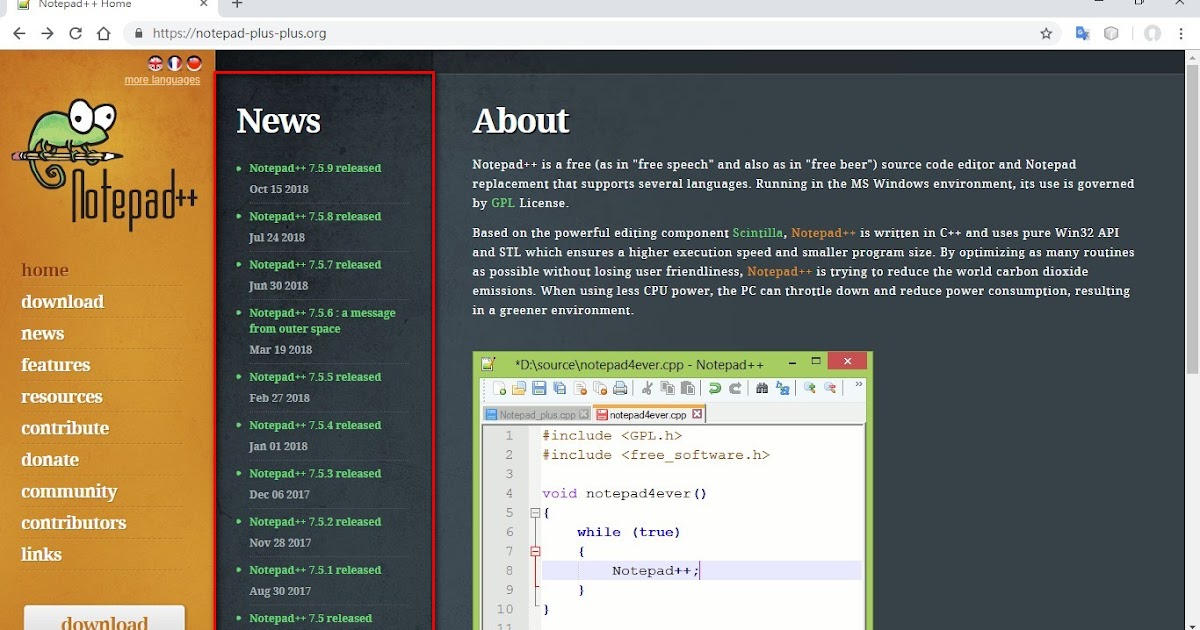Screen dimensions: 1200x630
Task: Select the French flag language icon
Action: pos(174,63)
